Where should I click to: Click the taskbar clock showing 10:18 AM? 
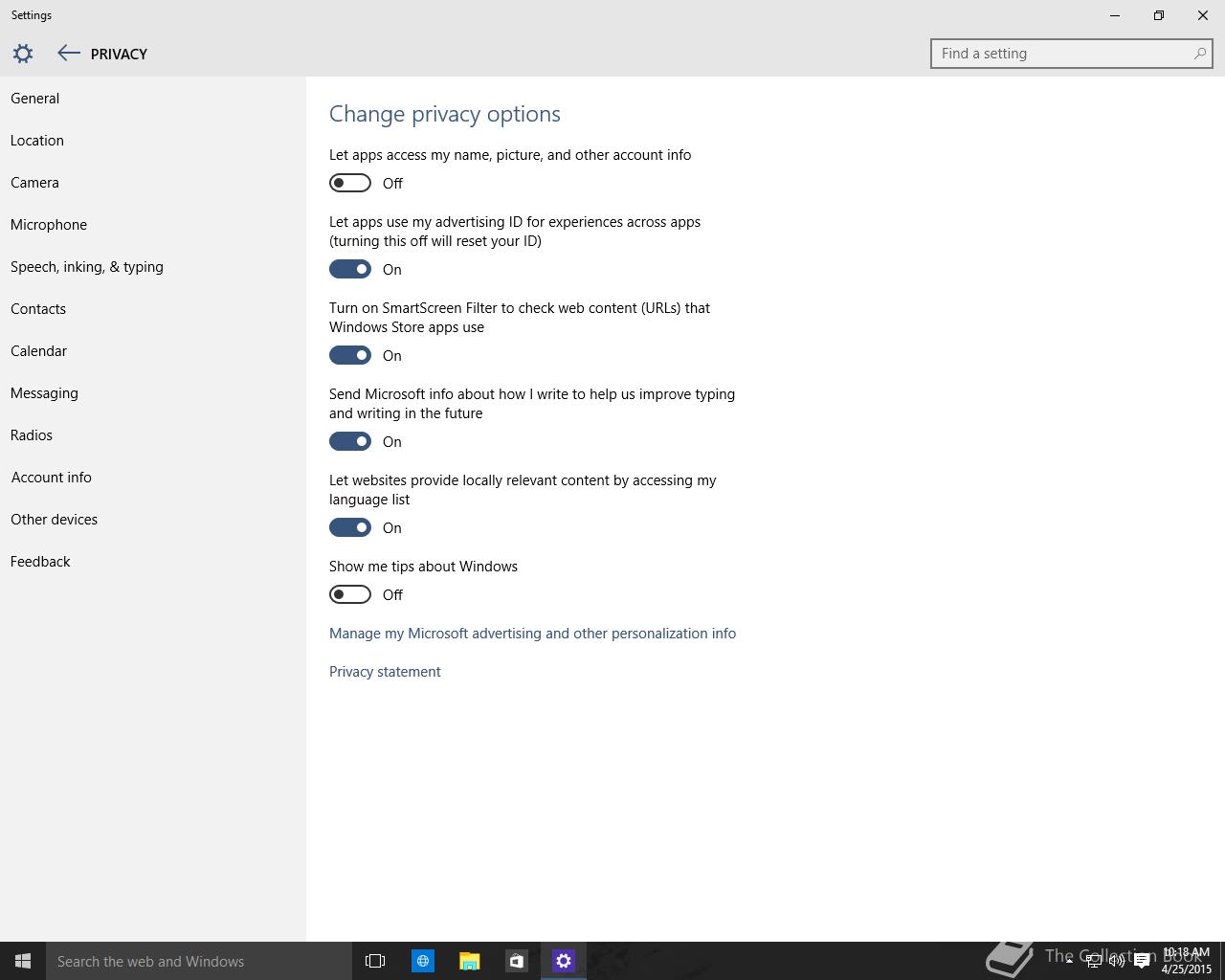coord(1186,961)
